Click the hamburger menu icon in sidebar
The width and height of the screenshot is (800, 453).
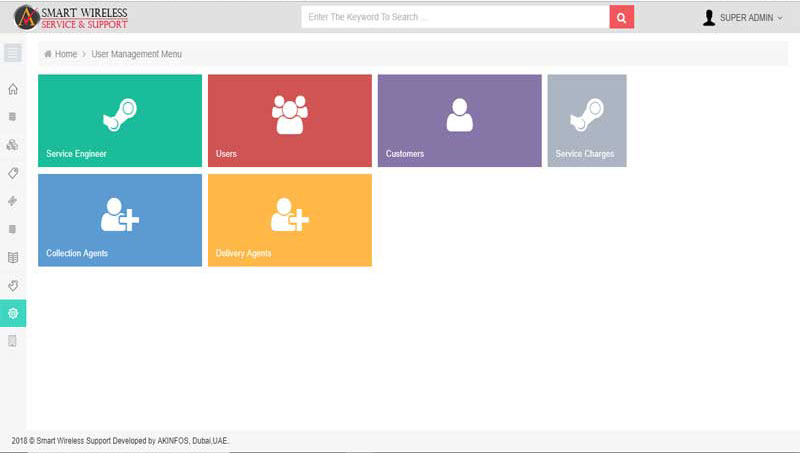[x=13, y=53]
